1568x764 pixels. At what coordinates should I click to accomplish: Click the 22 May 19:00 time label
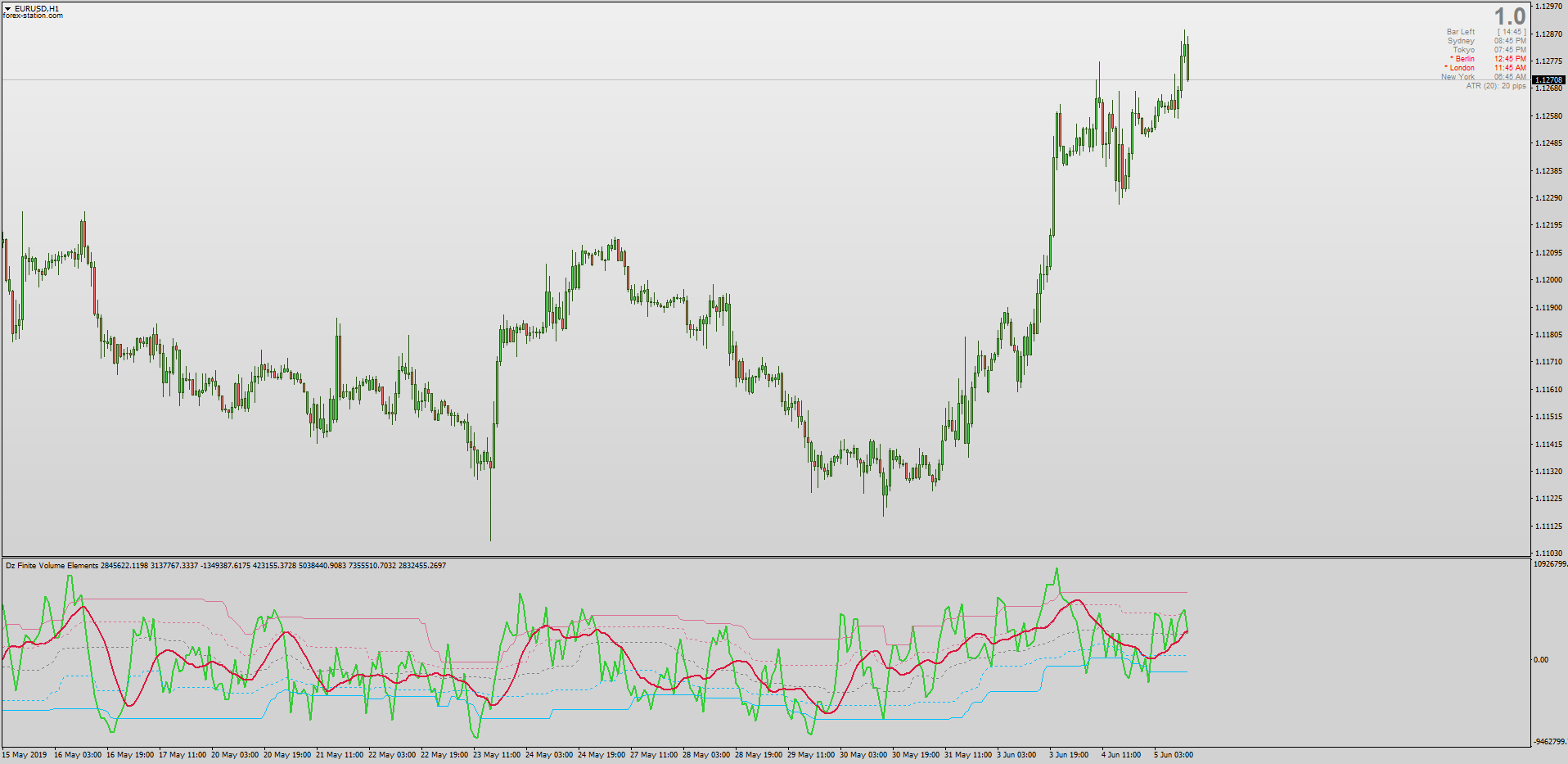coord(444,755)
